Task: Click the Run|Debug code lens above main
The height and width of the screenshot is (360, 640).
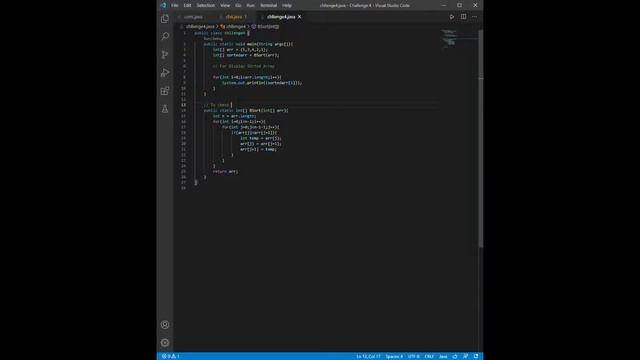Action: tap(213, 39)
